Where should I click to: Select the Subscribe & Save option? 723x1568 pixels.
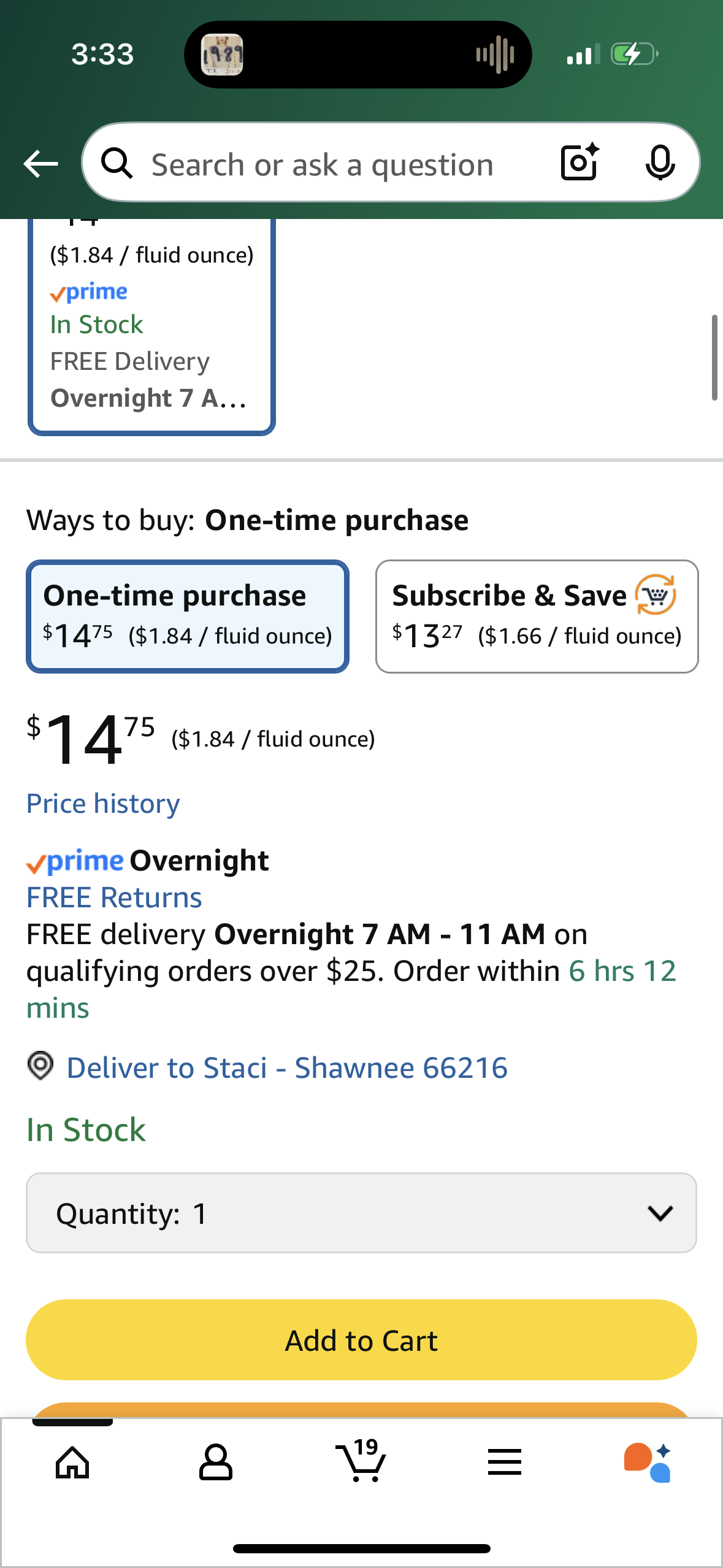(537, 616)
